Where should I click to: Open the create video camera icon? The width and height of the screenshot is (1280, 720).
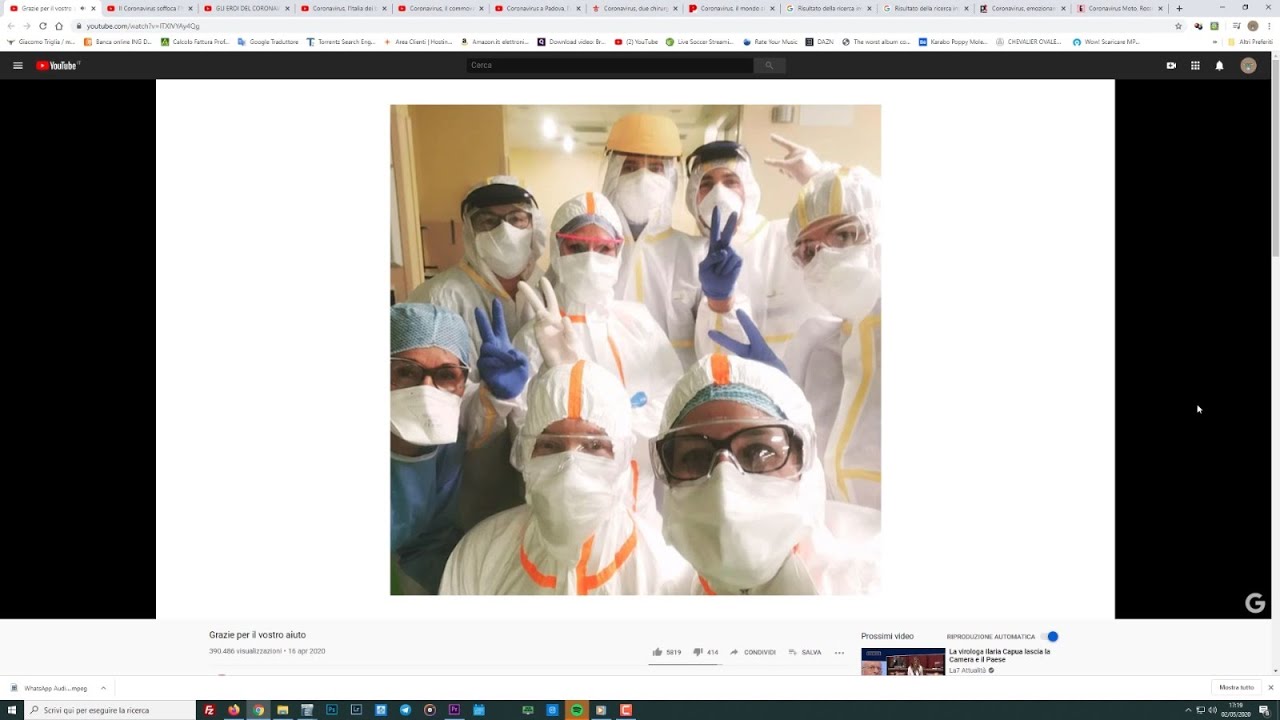pos(1171,65)
